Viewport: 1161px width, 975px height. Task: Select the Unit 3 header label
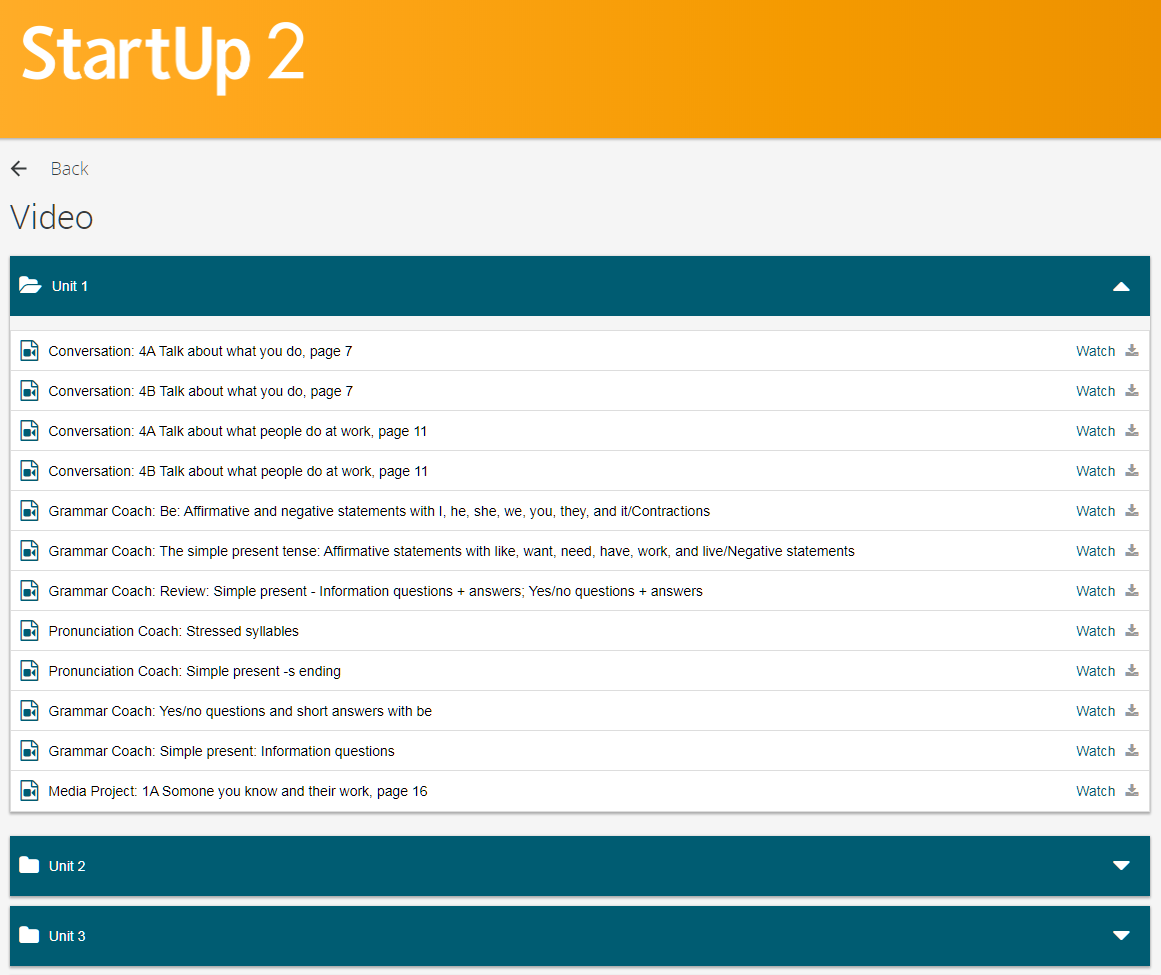67,937
